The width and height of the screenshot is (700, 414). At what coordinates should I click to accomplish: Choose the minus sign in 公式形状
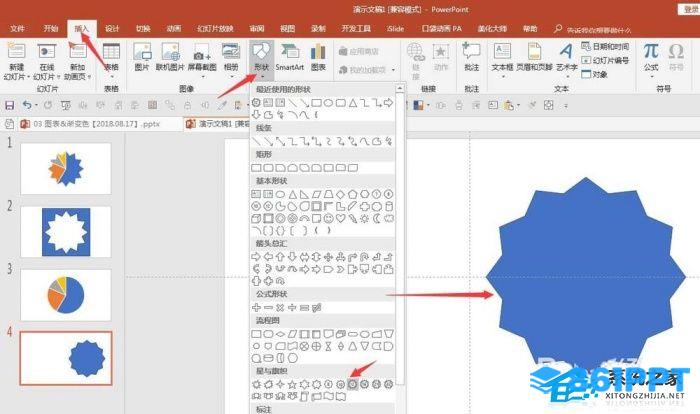coord(268,308)
